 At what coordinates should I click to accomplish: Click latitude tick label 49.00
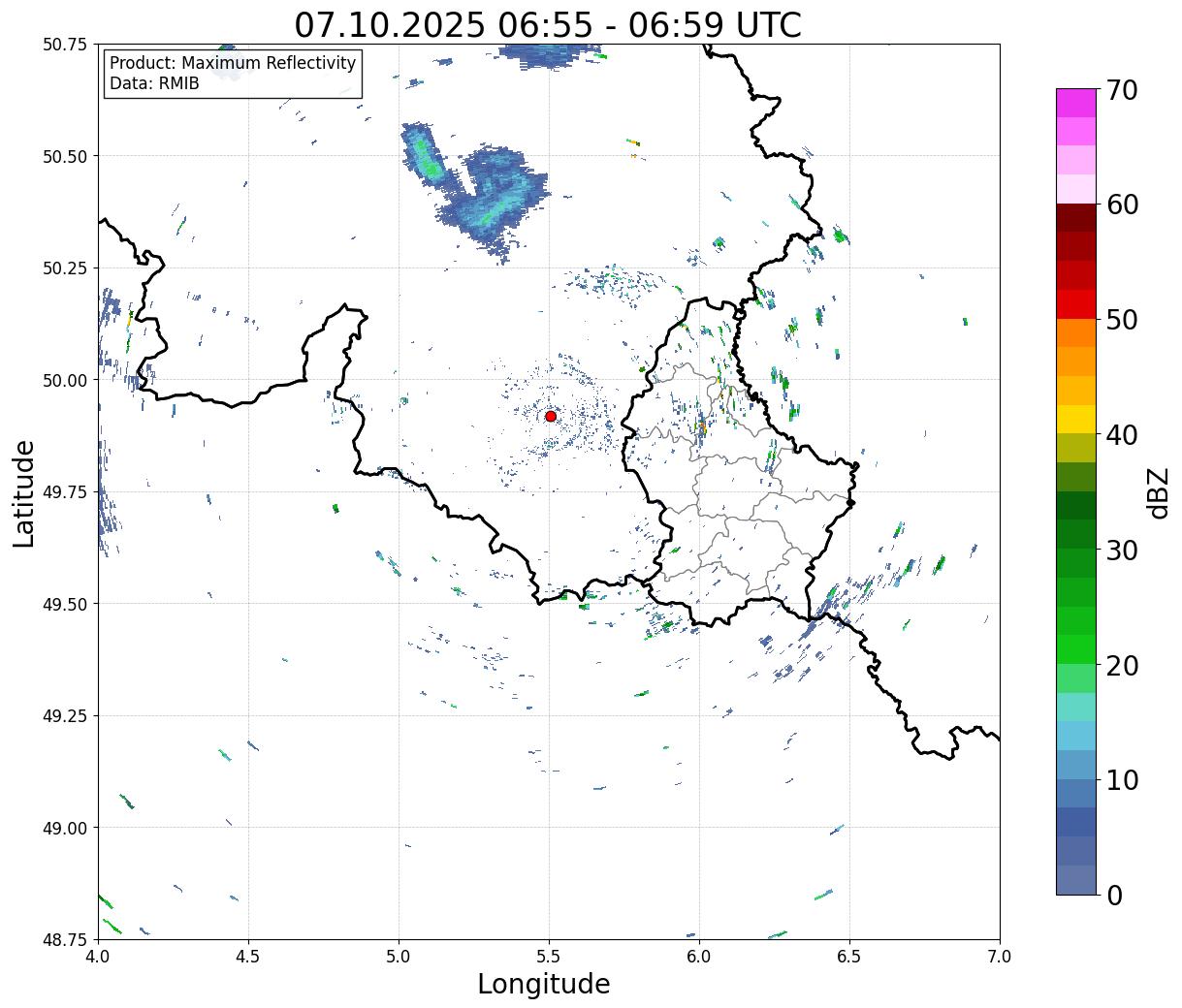click(x=65, y=828)
